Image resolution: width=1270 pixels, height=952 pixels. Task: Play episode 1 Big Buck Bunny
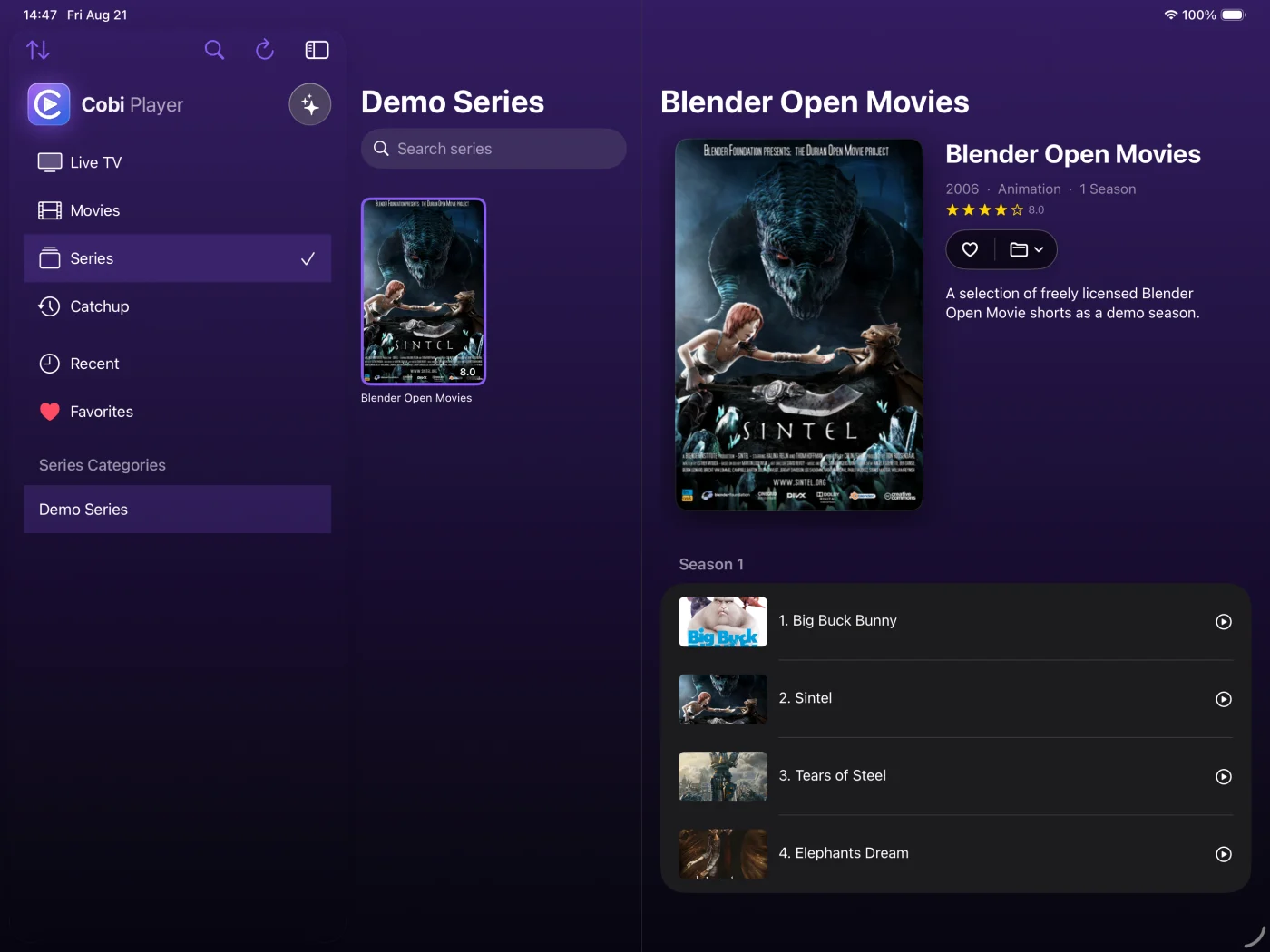(1224, 622)
